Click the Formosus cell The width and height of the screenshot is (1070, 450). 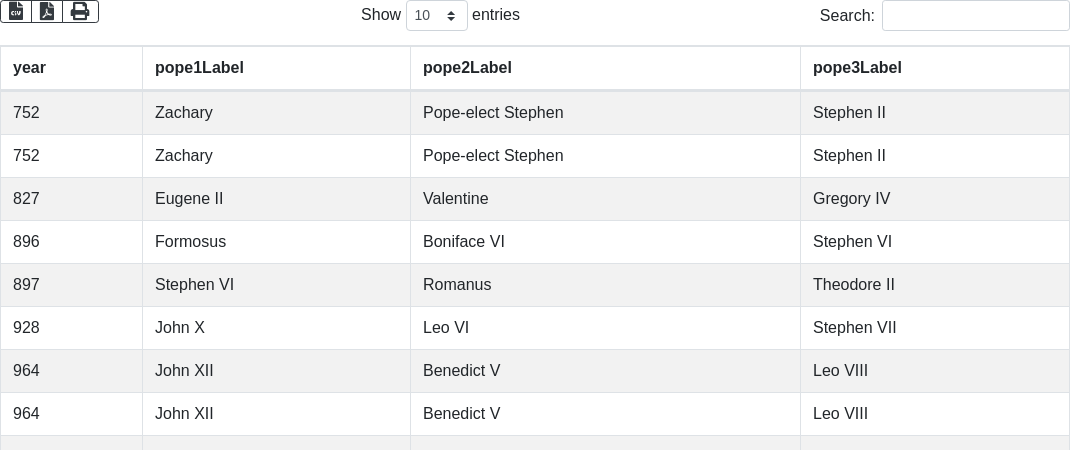click(276, 242)
